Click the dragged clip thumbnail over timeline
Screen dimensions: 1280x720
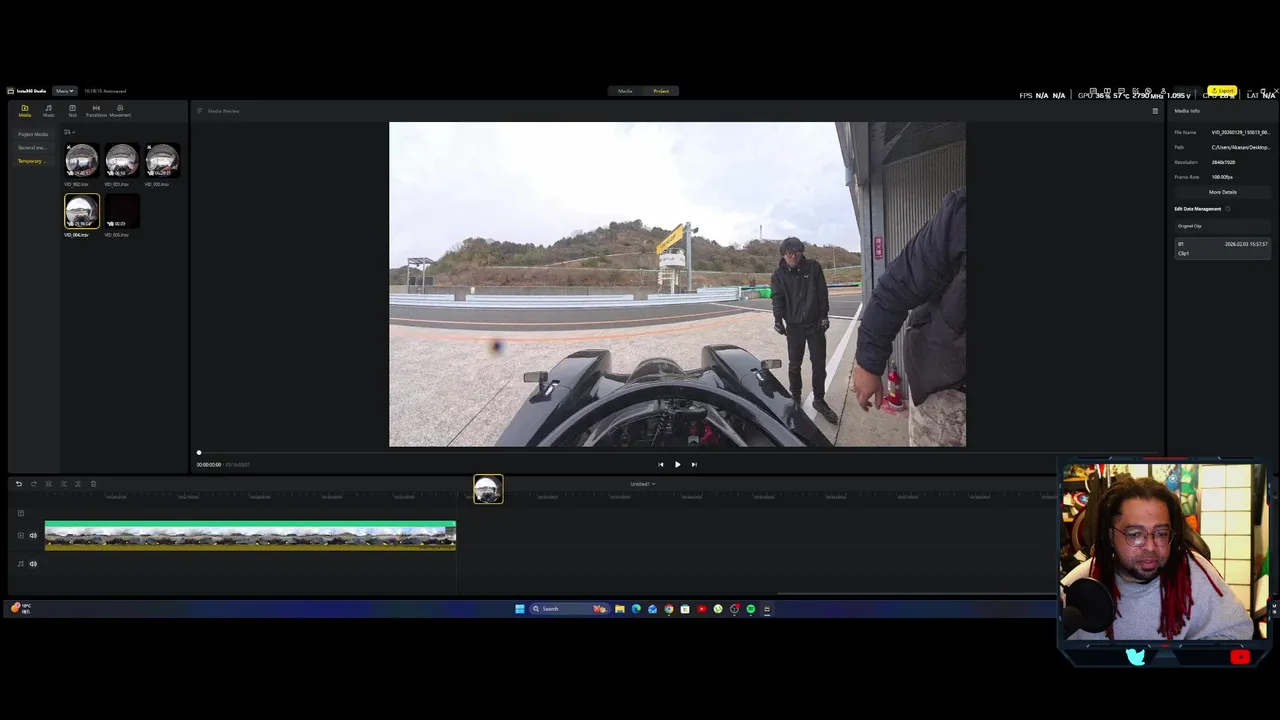click(x=488, y=489)
